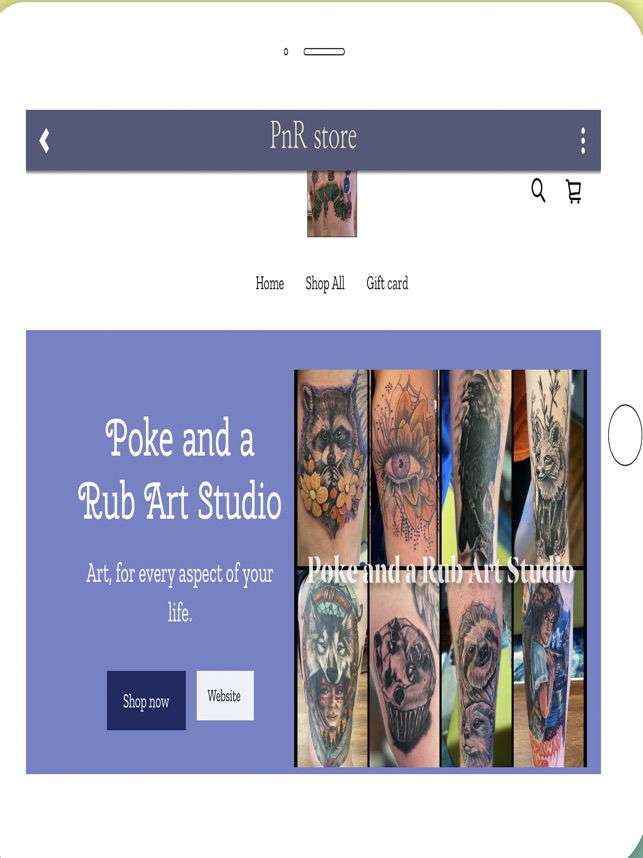Viewport: 643px width, 858px height.
Task: Click the Website button
Action: 225,695
